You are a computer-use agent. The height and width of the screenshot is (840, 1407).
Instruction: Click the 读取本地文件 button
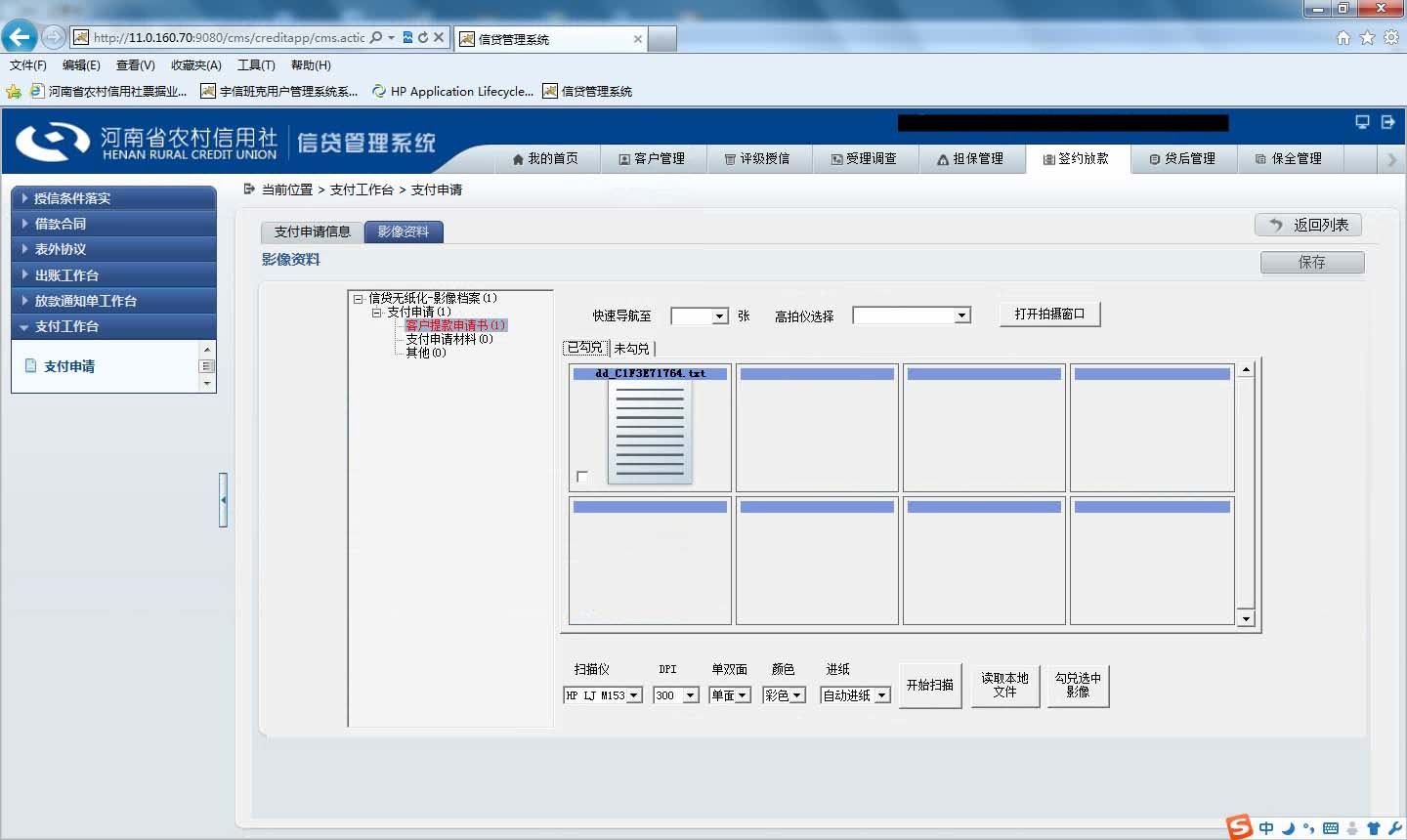click(1005, 686)
